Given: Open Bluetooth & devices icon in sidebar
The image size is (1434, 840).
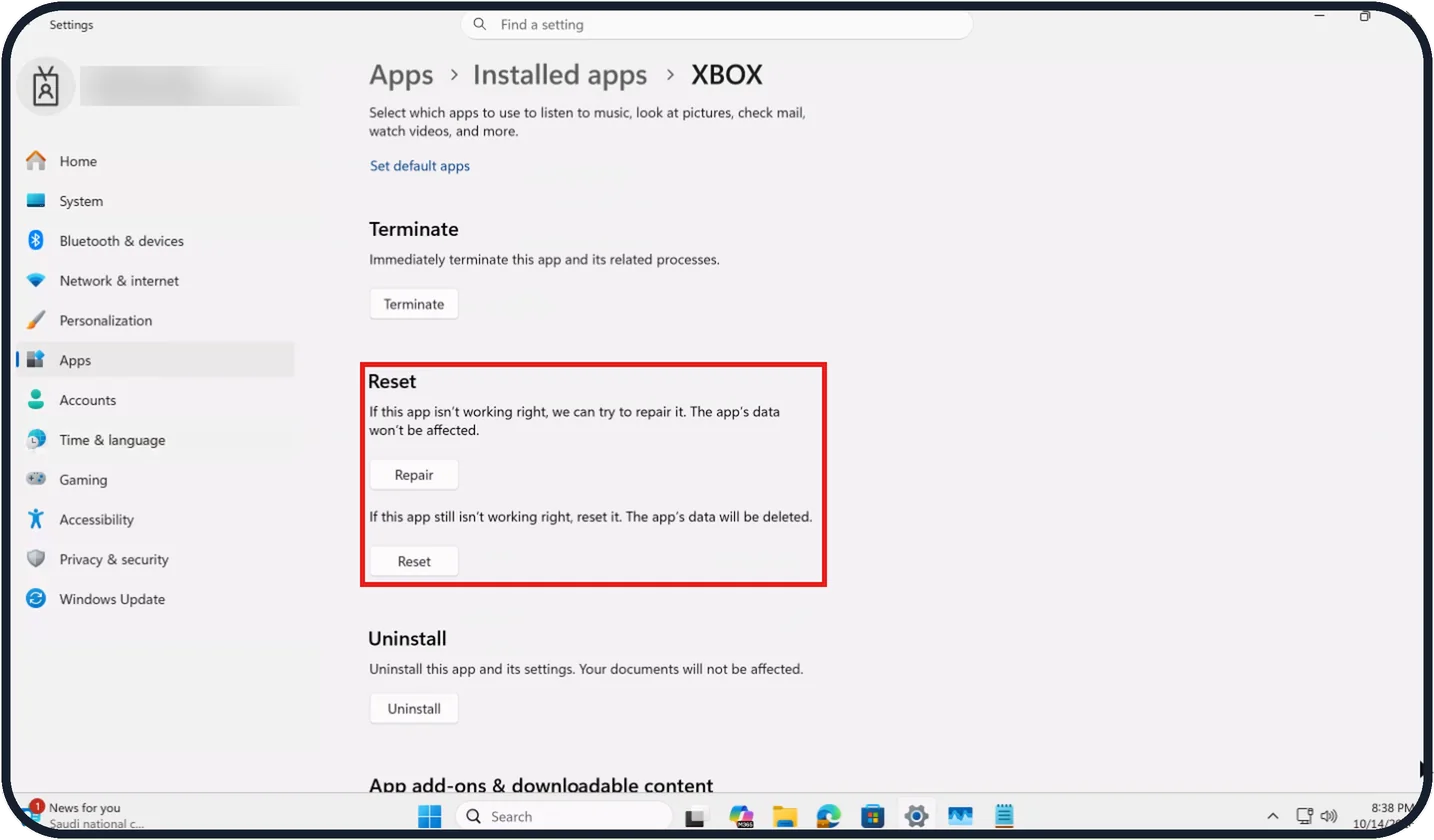Looking at the screenshot, I should pos(36,241).
